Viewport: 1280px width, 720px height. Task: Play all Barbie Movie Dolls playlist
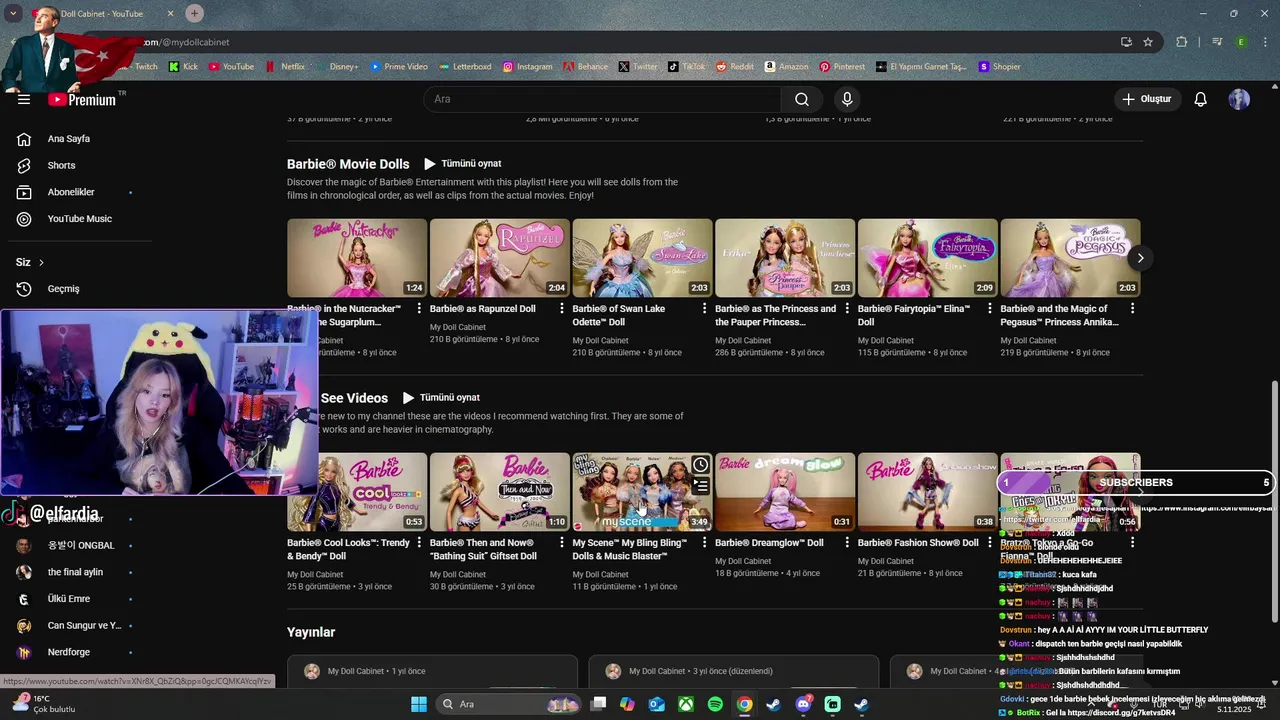[x=462, y=164]
